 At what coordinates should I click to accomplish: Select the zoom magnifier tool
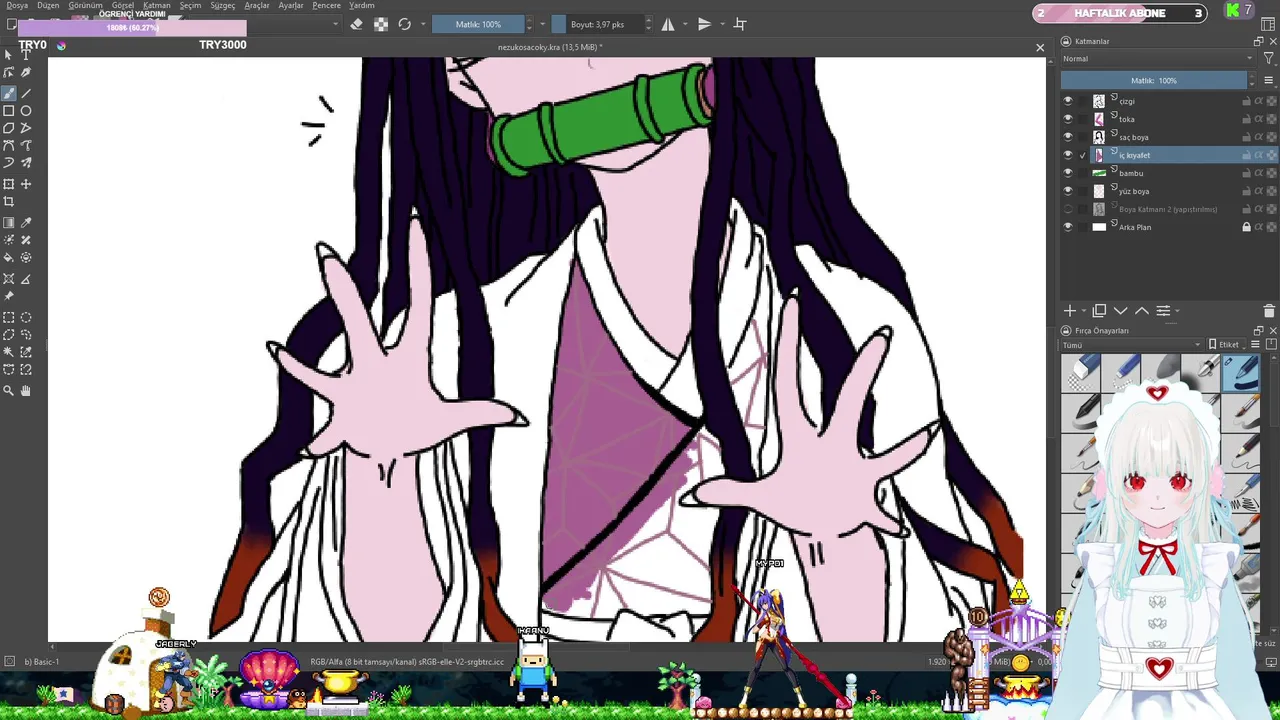tap(9, 391)
